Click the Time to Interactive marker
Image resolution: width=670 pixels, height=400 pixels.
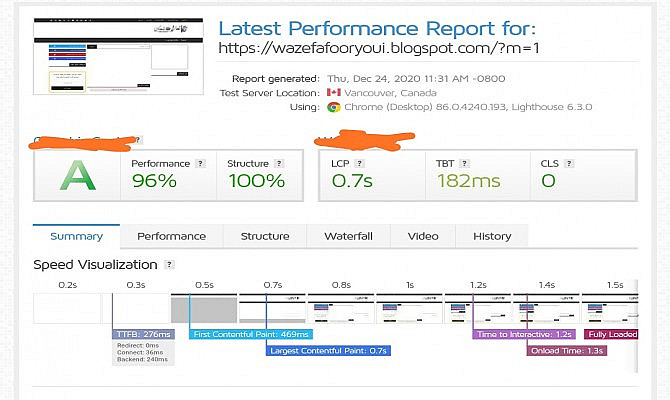522,334
